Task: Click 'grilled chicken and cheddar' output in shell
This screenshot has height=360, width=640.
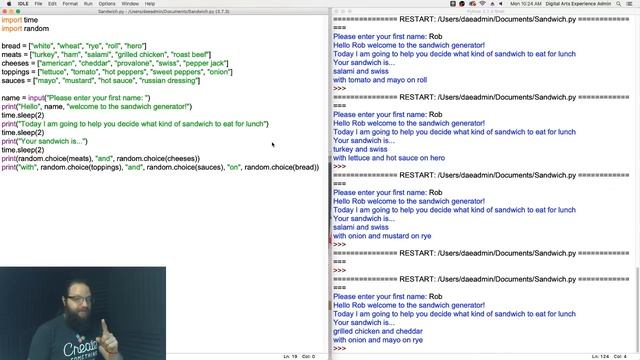Action: pos(378,331)
